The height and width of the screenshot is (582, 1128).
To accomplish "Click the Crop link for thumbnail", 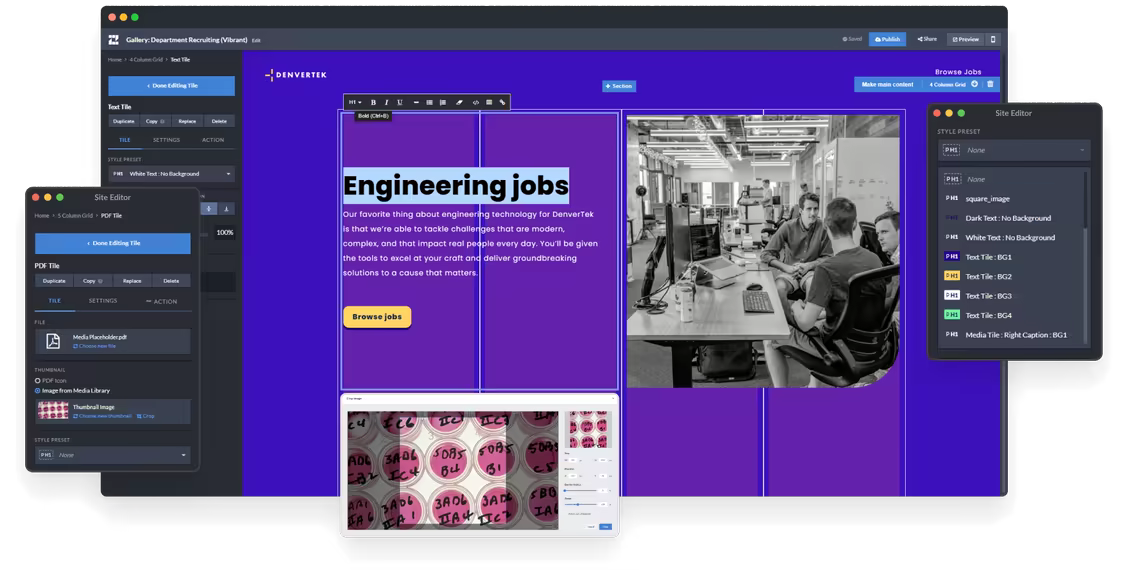I will click(146, 416).
